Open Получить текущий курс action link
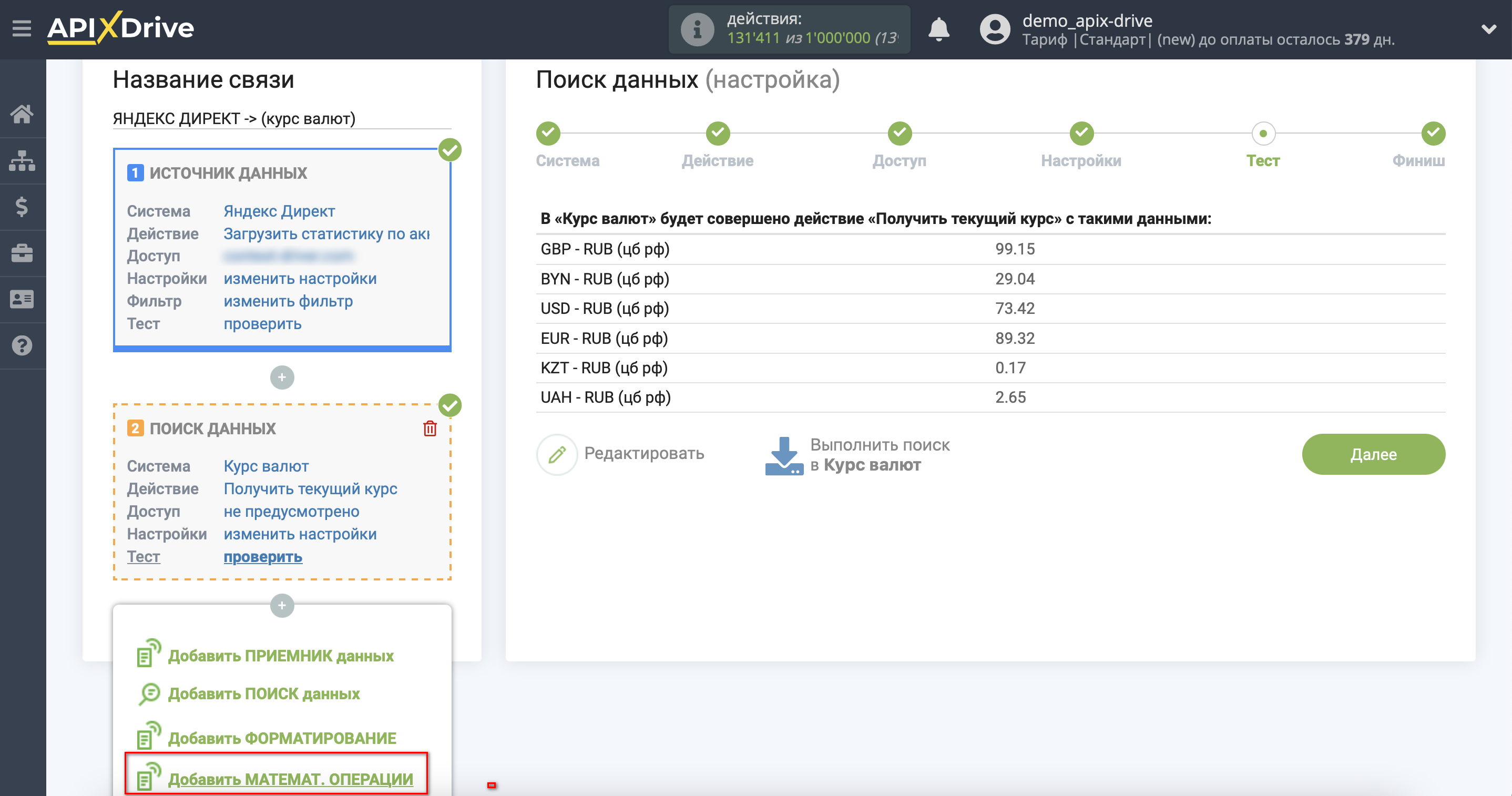1512x796 pixels. 310,489
